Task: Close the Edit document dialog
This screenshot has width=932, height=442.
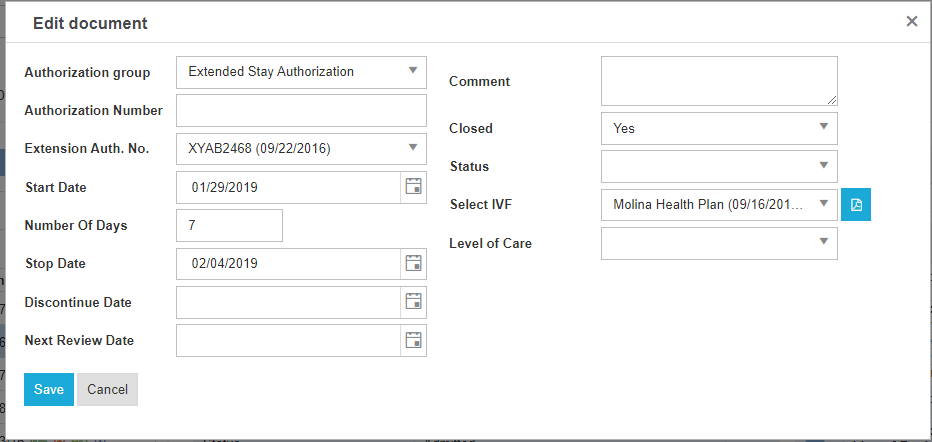Action: coord(911,21)
